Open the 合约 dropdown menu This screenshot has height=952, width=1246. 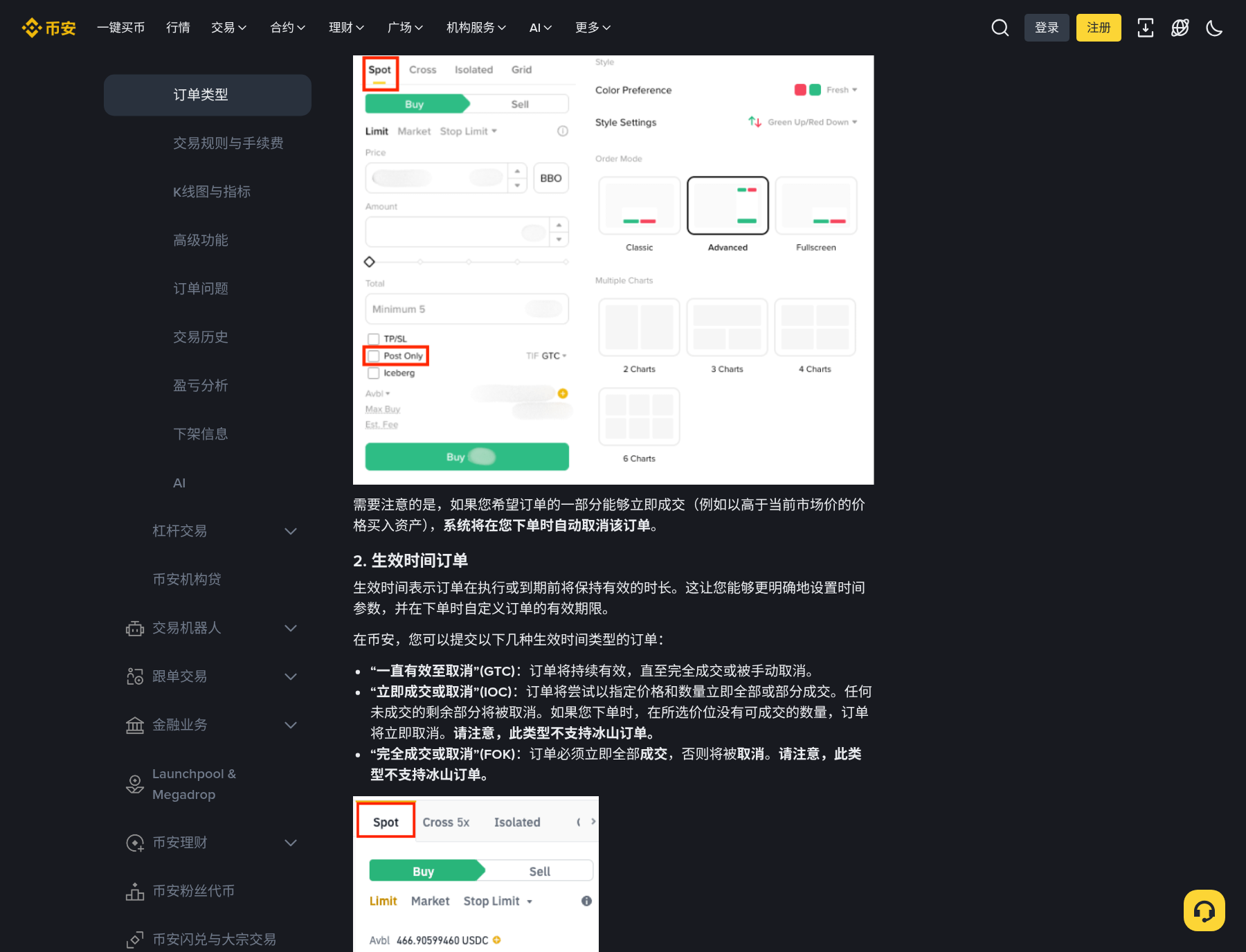287,28
